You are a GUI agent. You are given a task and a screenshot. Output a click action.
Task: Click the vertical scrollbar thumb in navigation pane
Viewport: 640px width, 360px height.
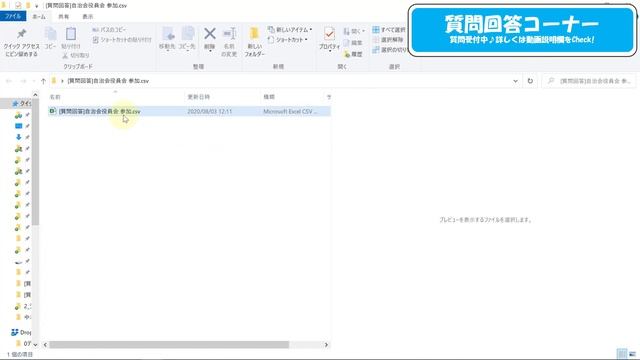(36, 162)
